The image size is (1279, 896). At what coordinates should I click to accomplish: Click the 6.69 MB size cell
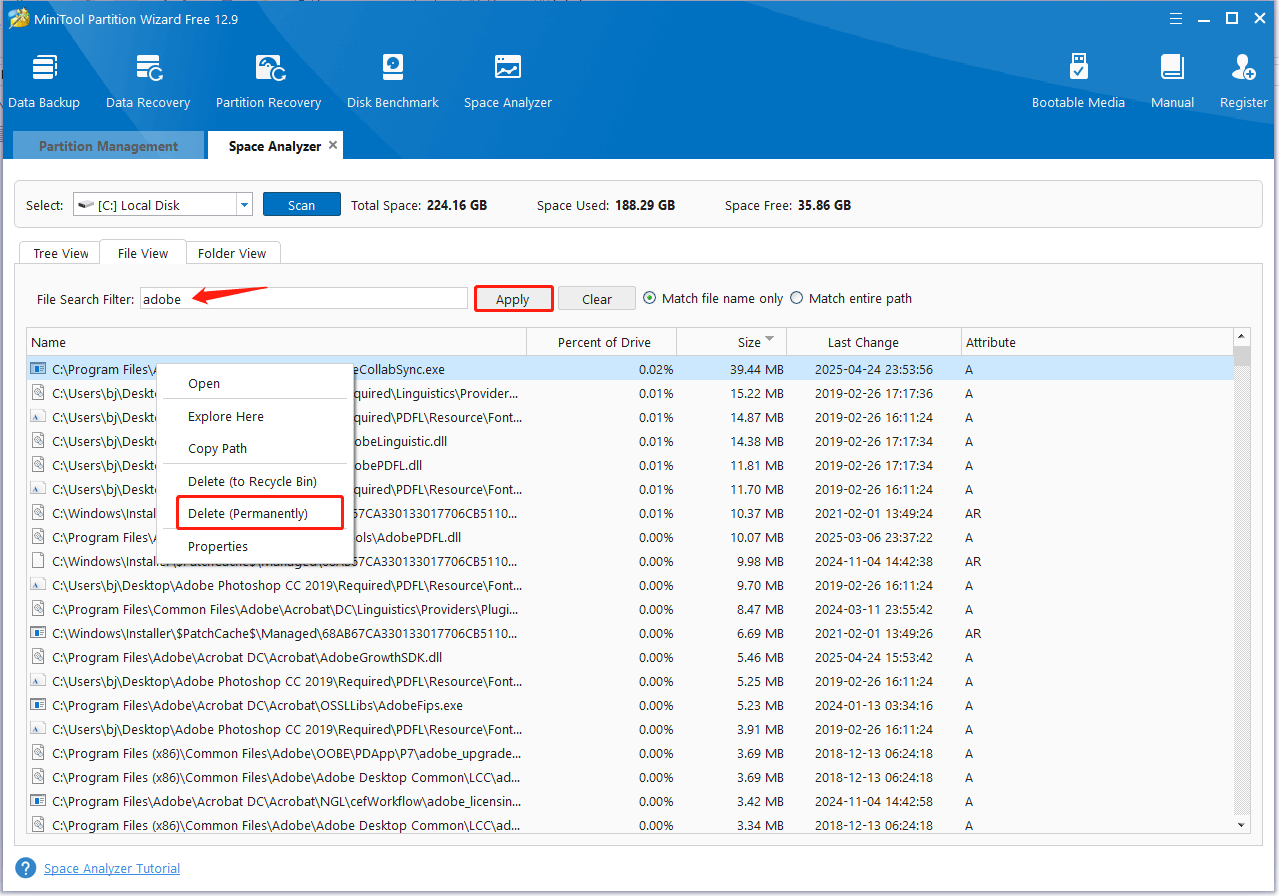point(759,633)
